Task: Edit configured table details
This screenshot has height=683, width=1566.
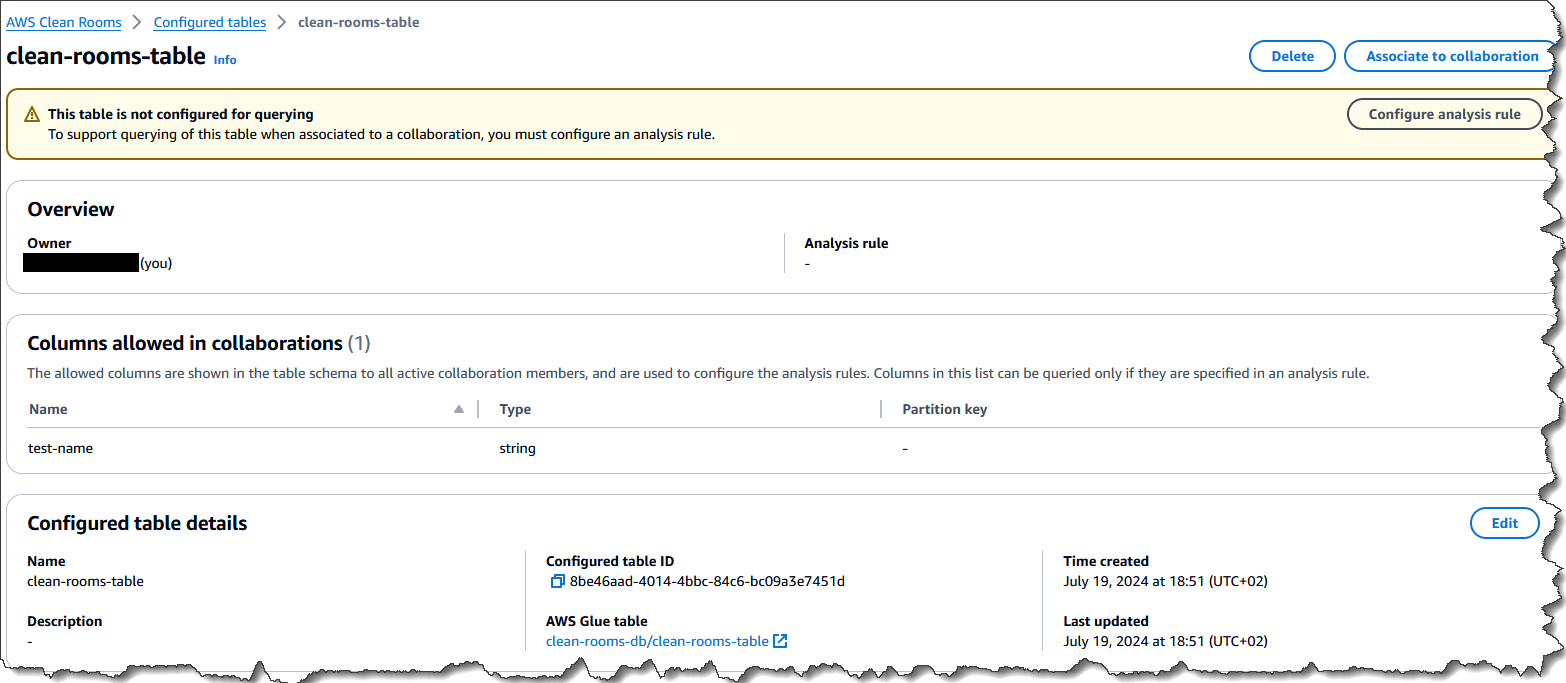Action: (1504, 523)
